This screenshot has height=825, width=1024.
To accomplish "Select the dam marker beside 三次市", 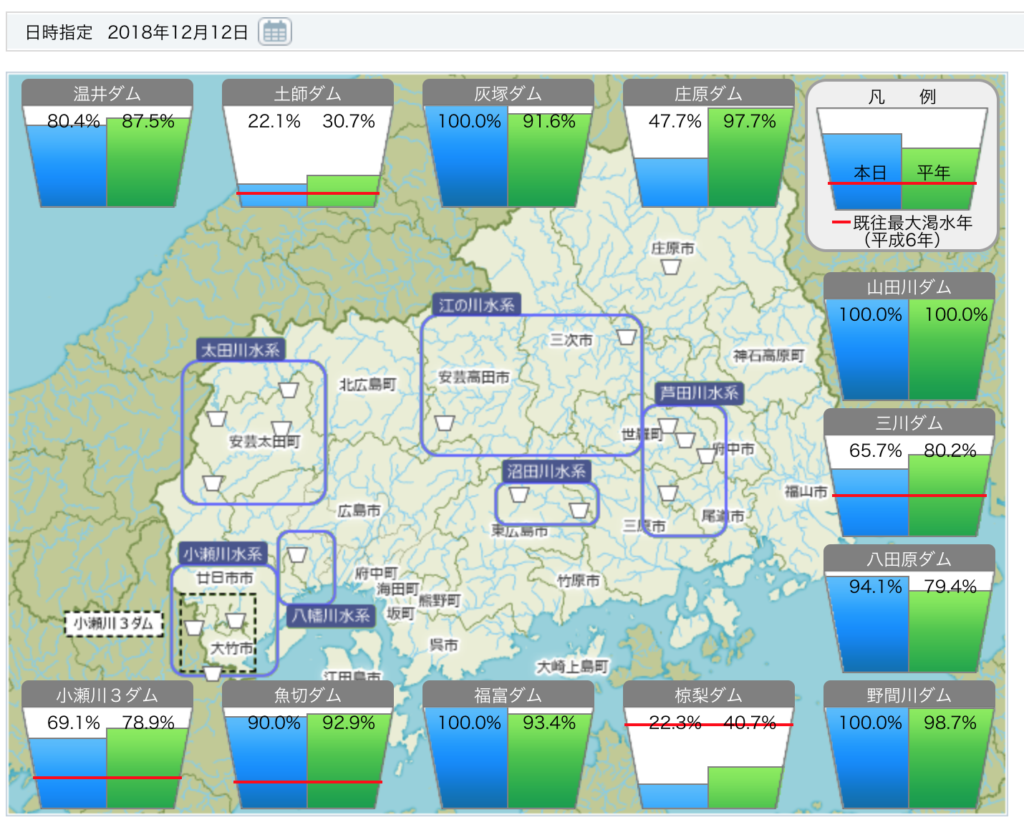I will click(x=626, y=337).
